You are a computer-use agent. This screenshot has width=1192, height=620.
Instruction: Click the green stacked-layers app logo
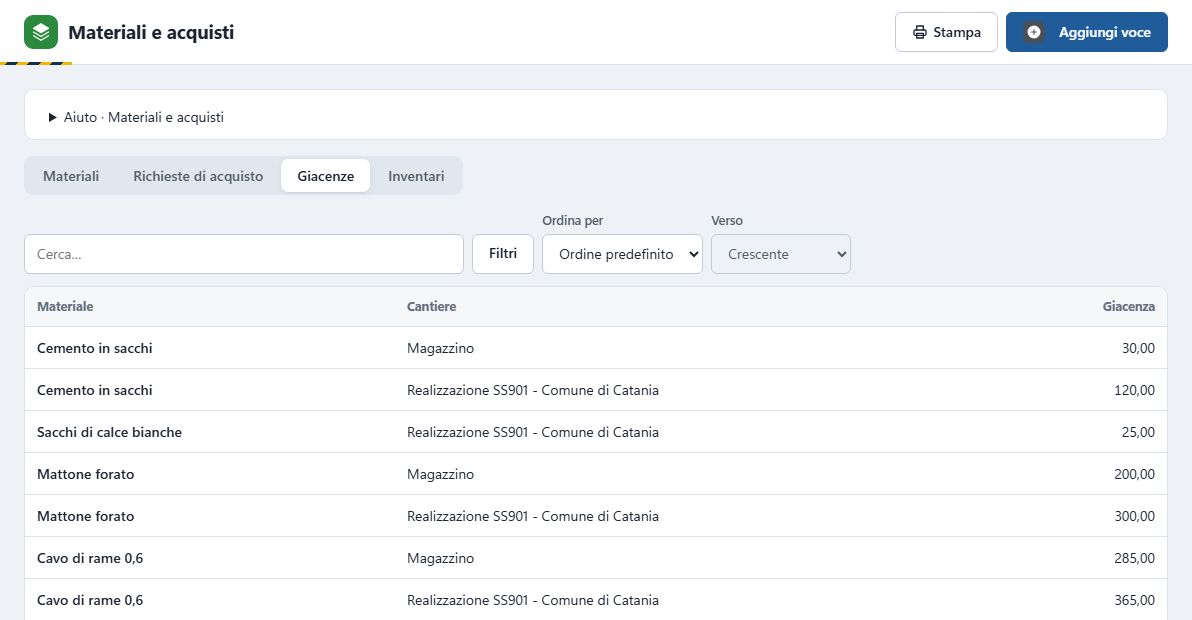tap(41, 32)
